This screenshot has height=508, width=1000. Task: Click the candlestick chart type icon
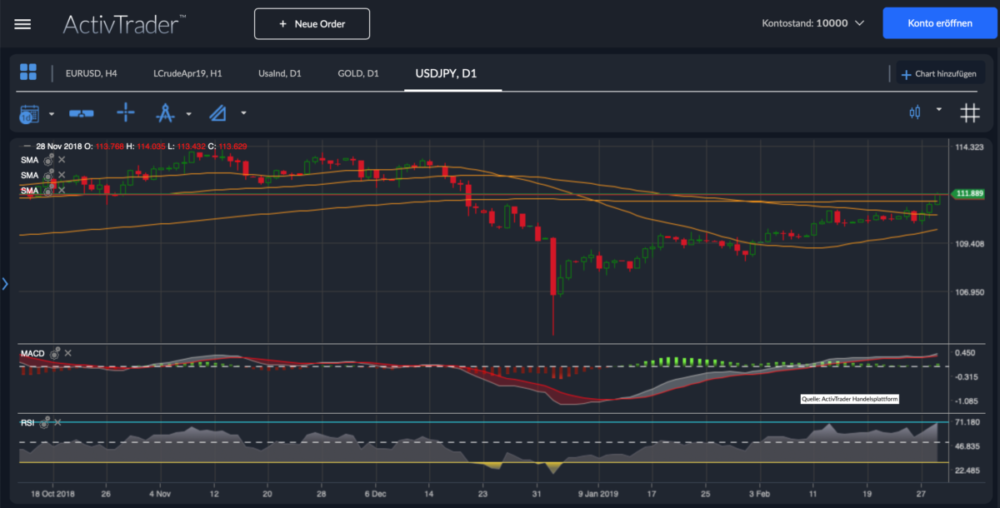pos(915,113)
